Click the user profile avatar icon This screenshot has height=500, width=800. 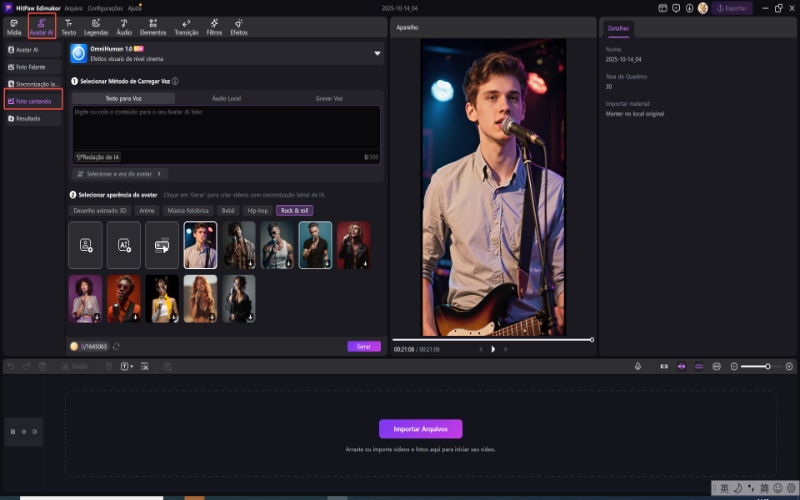(x=703, y=8)
